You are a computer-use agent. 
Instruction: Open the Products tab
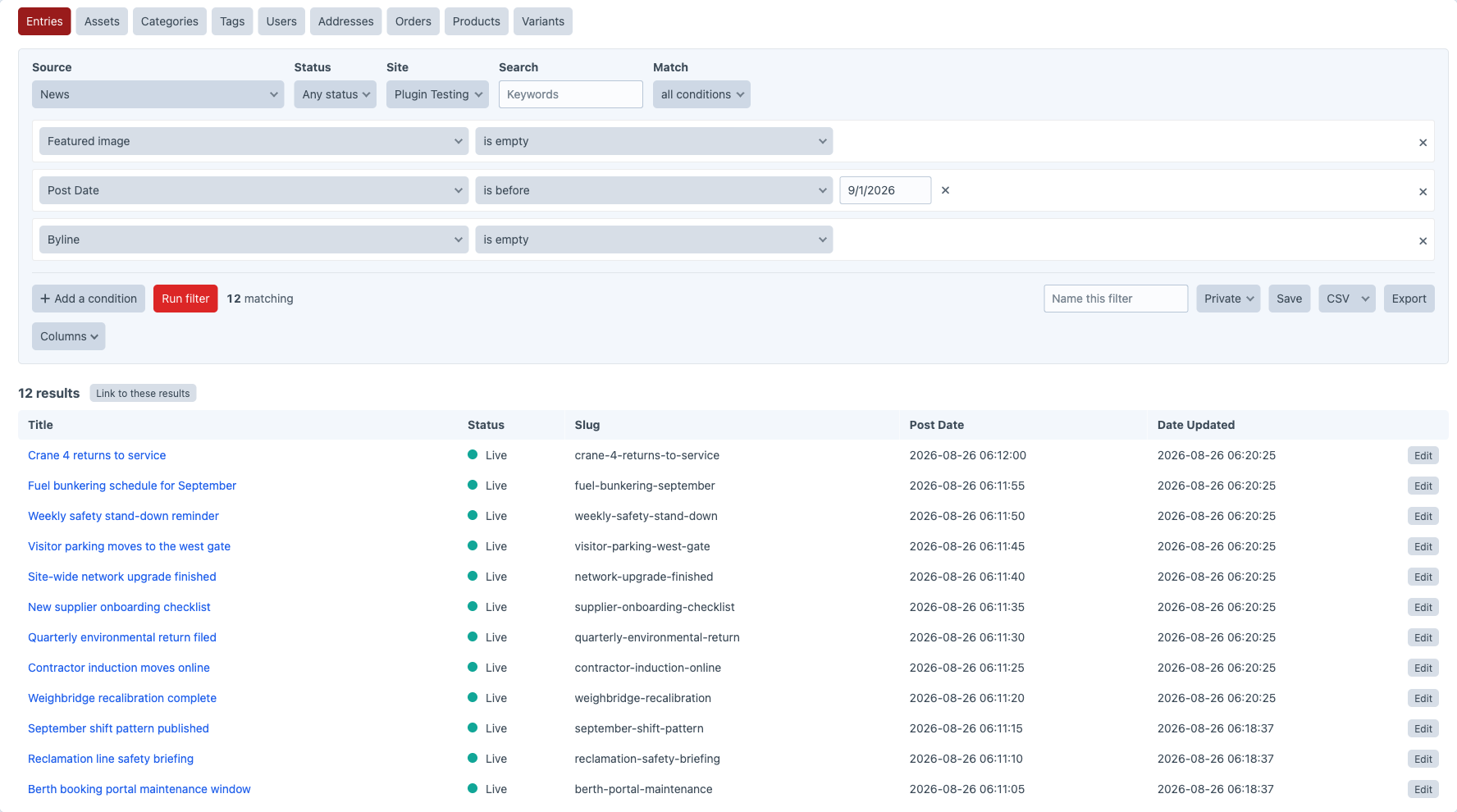click(x=477, y=21)
